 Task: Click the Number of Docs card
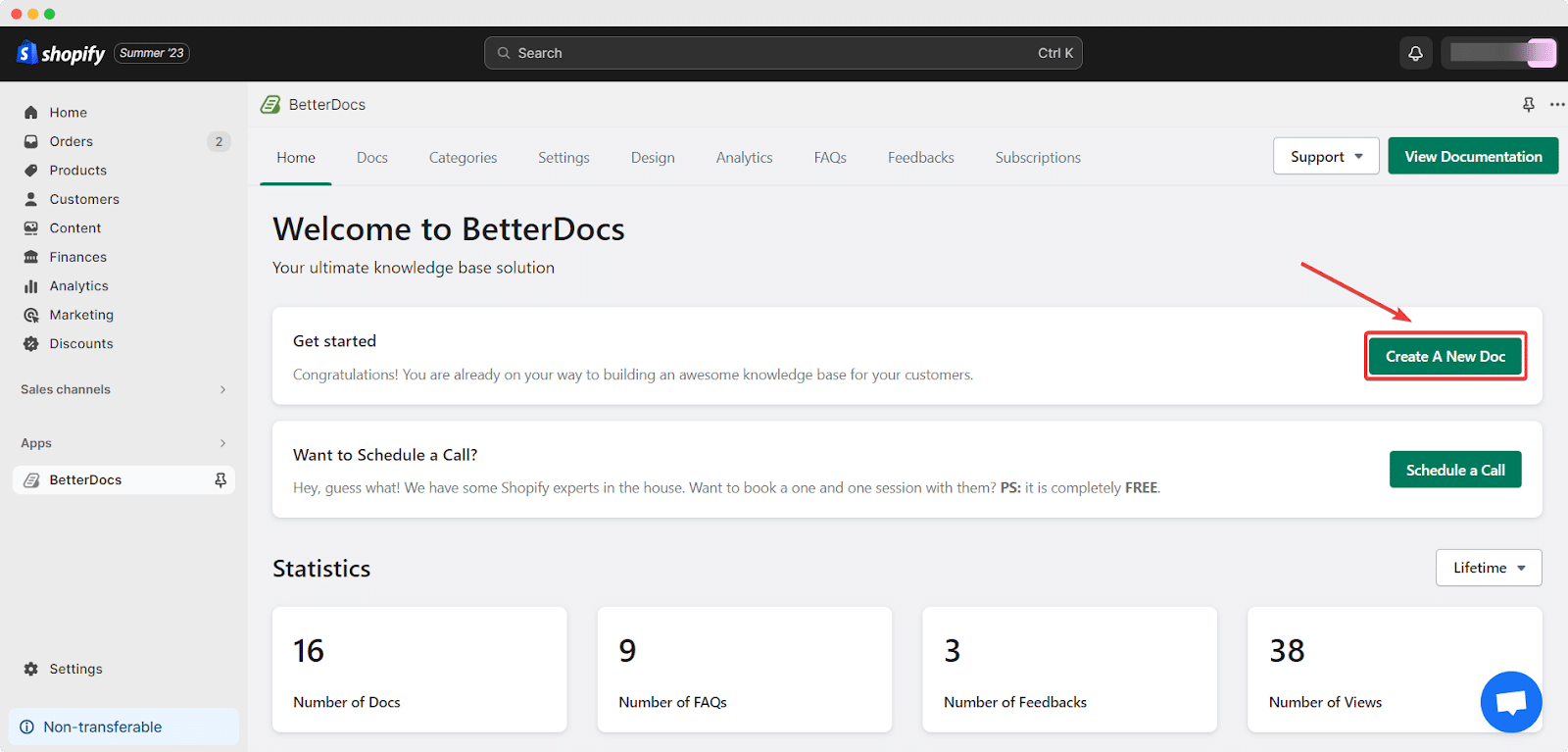(419, 670)
